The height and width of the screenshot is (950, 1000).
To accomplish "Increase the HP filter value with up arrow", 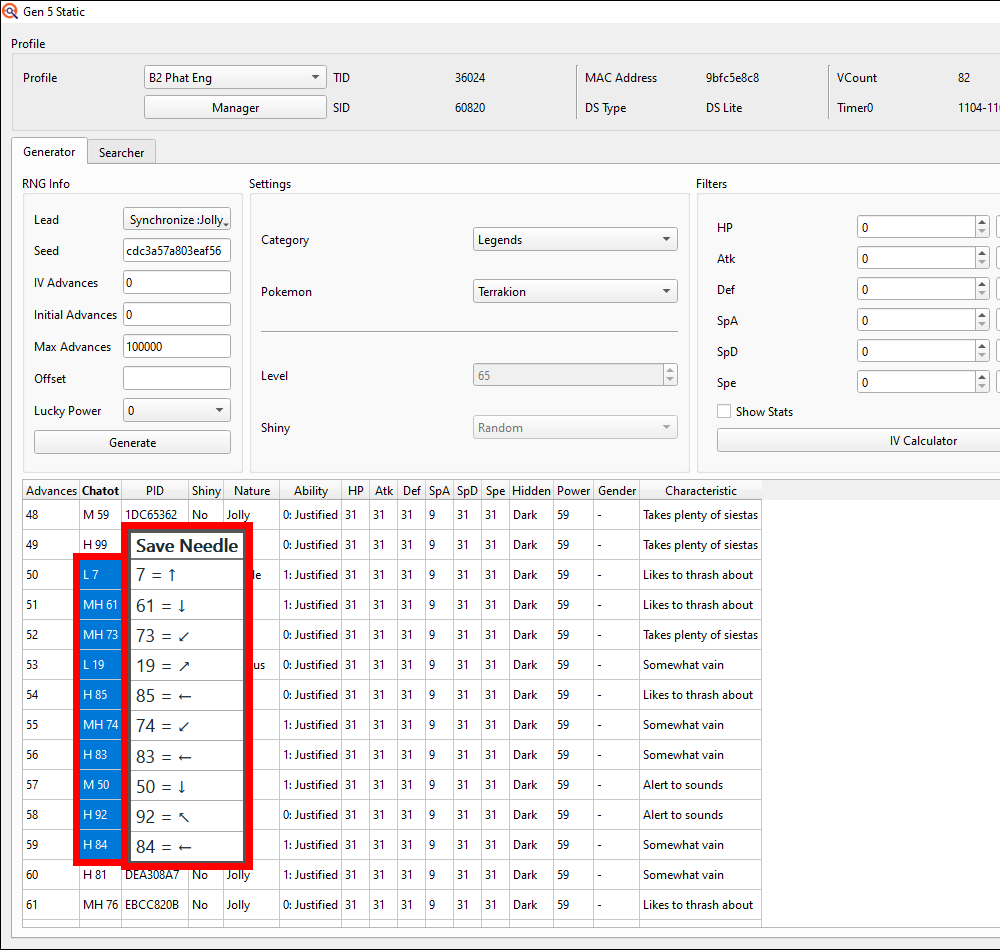I will pos(982,222).
